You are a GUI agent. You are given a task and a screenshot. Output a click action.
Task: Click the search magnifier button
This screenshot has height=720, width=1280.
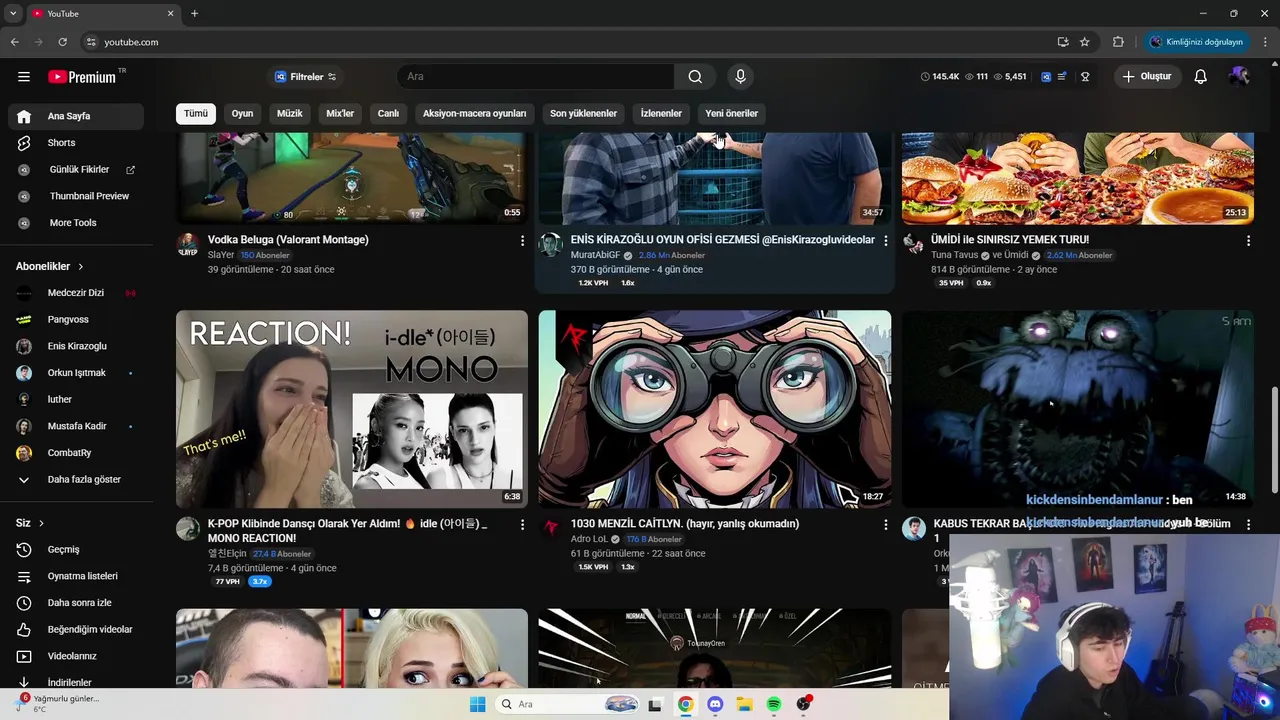click(695, 77)
